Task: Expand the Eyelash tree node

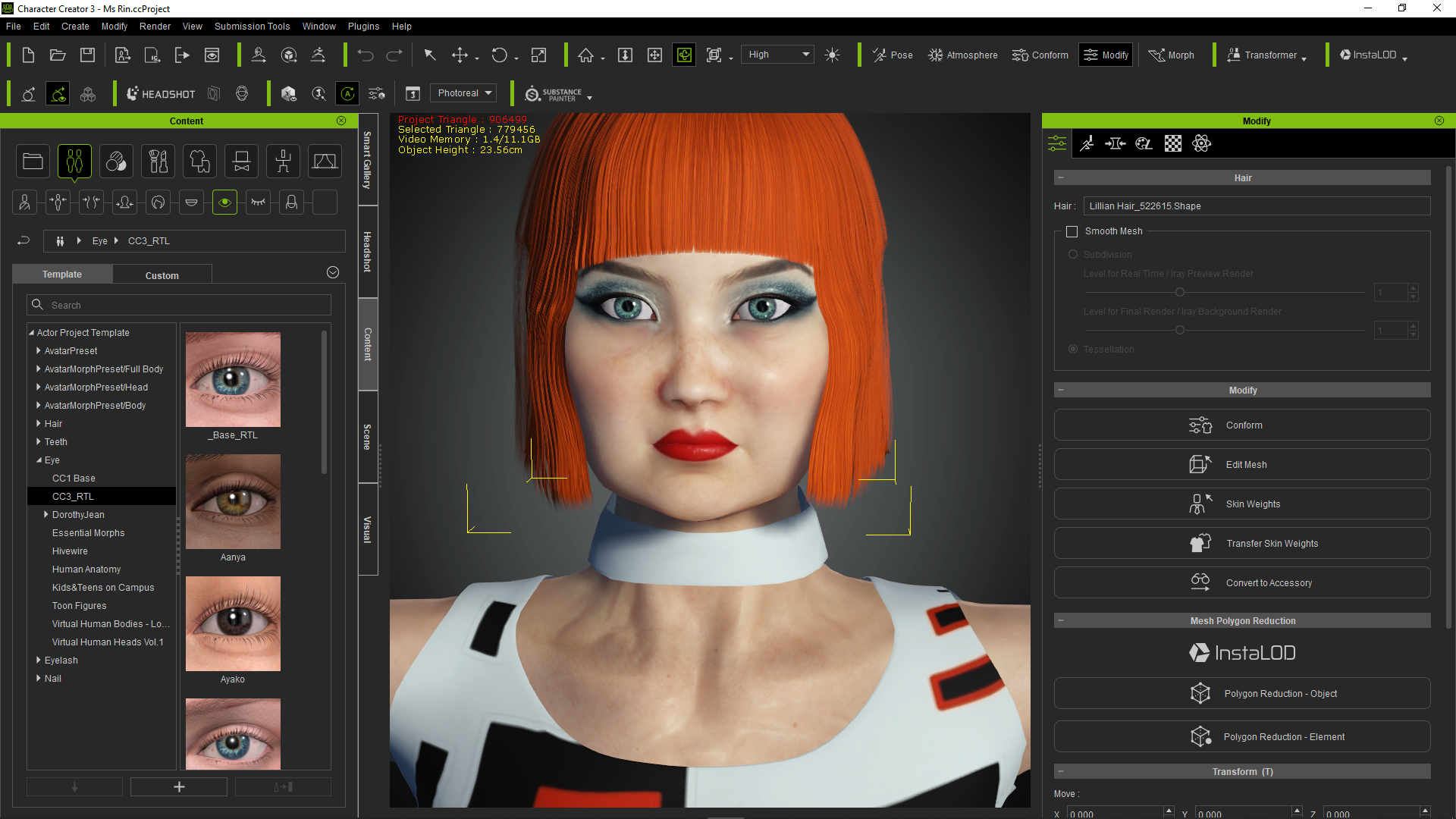Action: [39, 661]
